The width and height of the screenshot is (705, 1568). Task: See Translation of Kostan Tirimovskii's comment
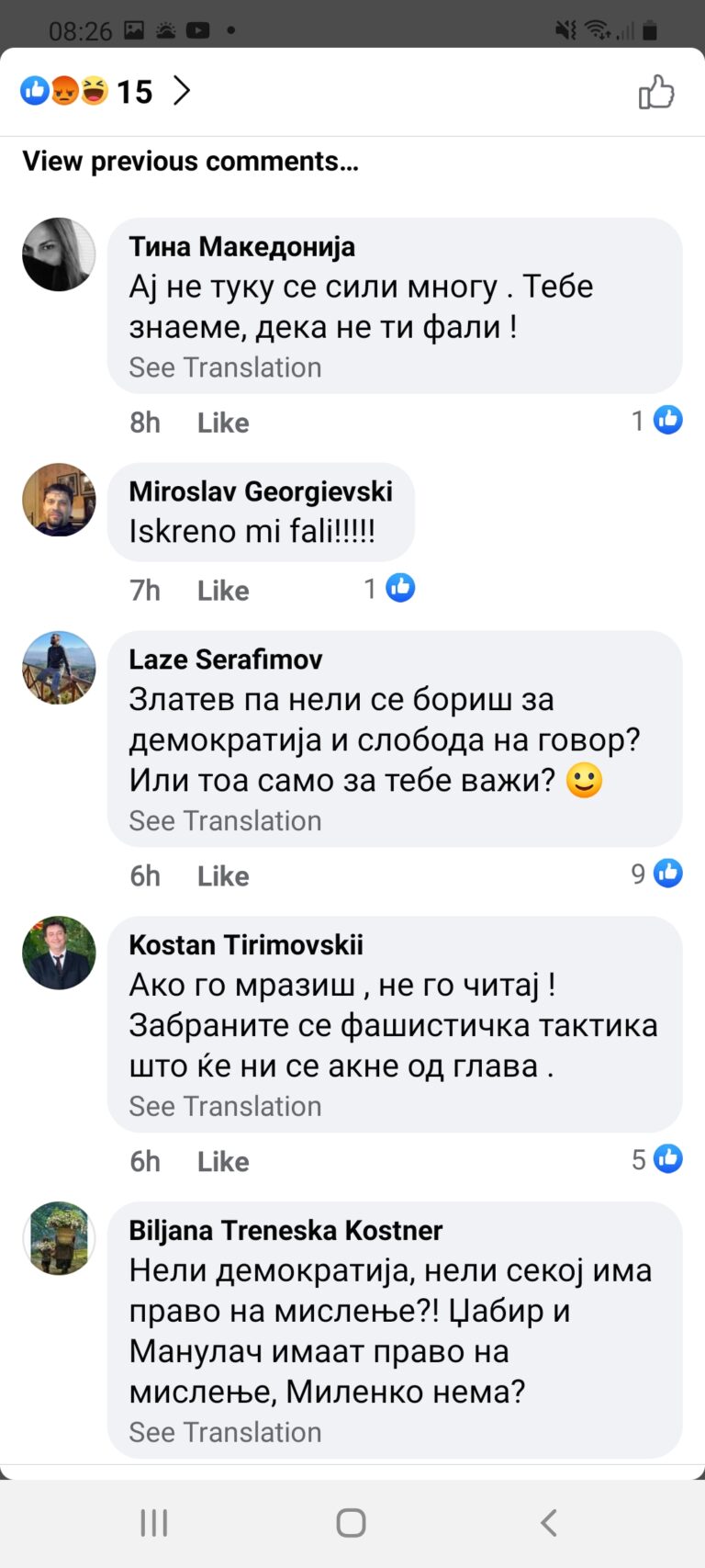(x=225, y=1107)
